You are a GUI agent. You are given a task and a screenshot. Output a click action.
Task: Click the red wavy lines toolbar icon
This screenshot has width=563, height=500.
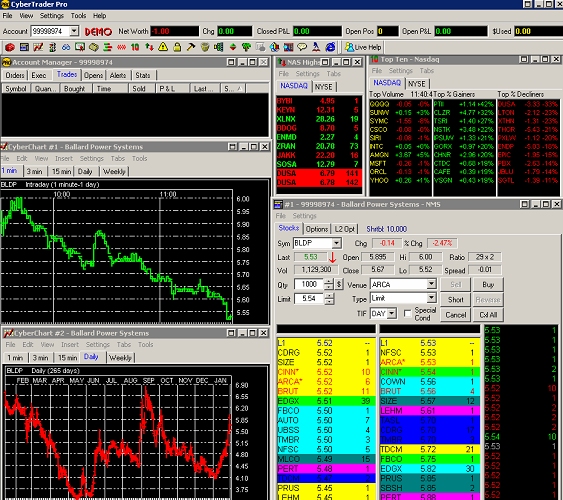tap(121, 47)
